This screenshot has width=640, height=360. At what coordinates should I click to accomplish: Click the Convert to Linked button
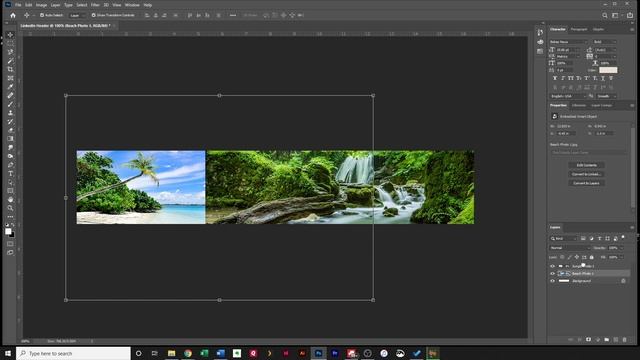coord(587,174)
